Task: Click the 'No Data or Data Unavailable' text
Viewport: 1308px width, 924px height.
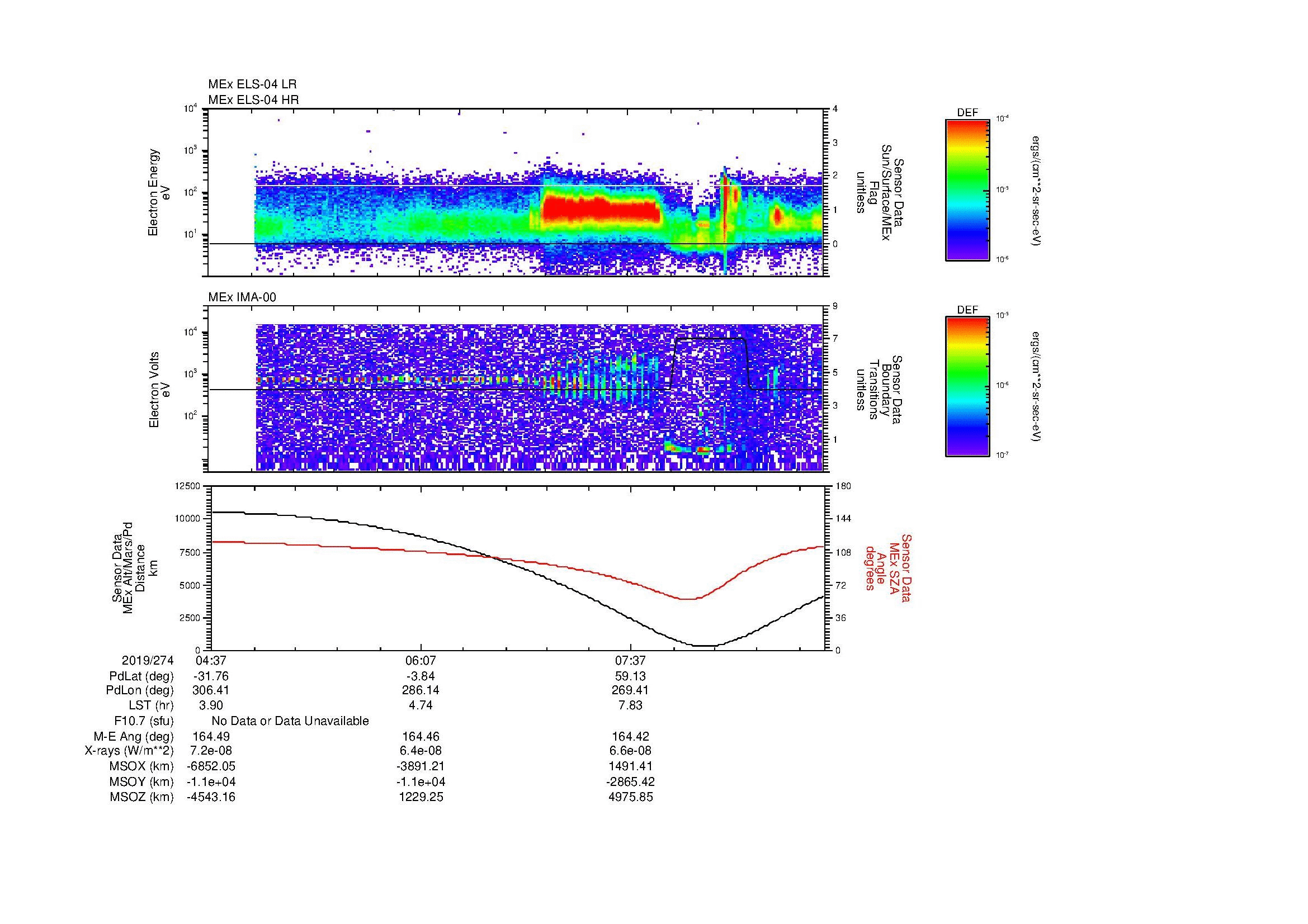Action: pos(290,721)
